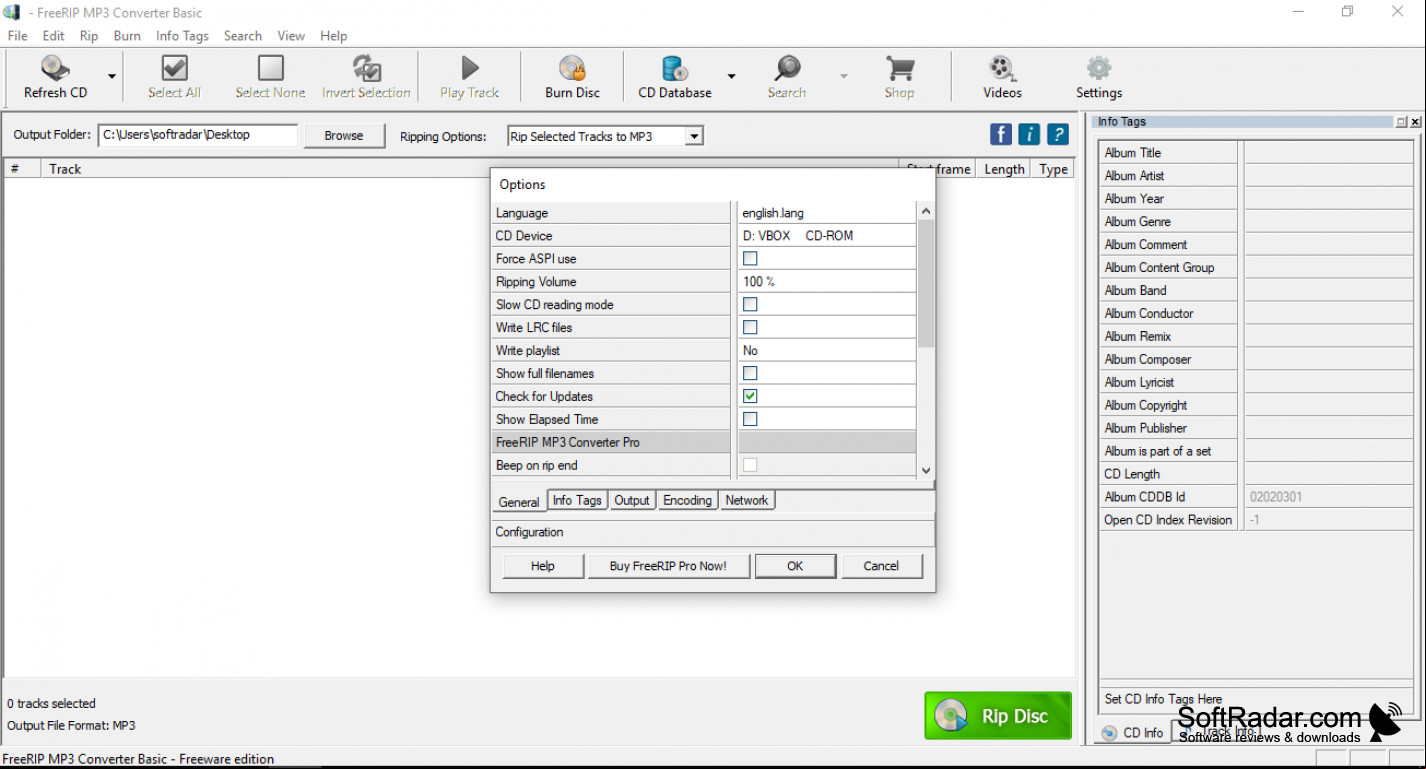Viewport: 1426px width, 769px height.
Task: Click the Options list scroll down arrow
Action: [x=926, y=470]
